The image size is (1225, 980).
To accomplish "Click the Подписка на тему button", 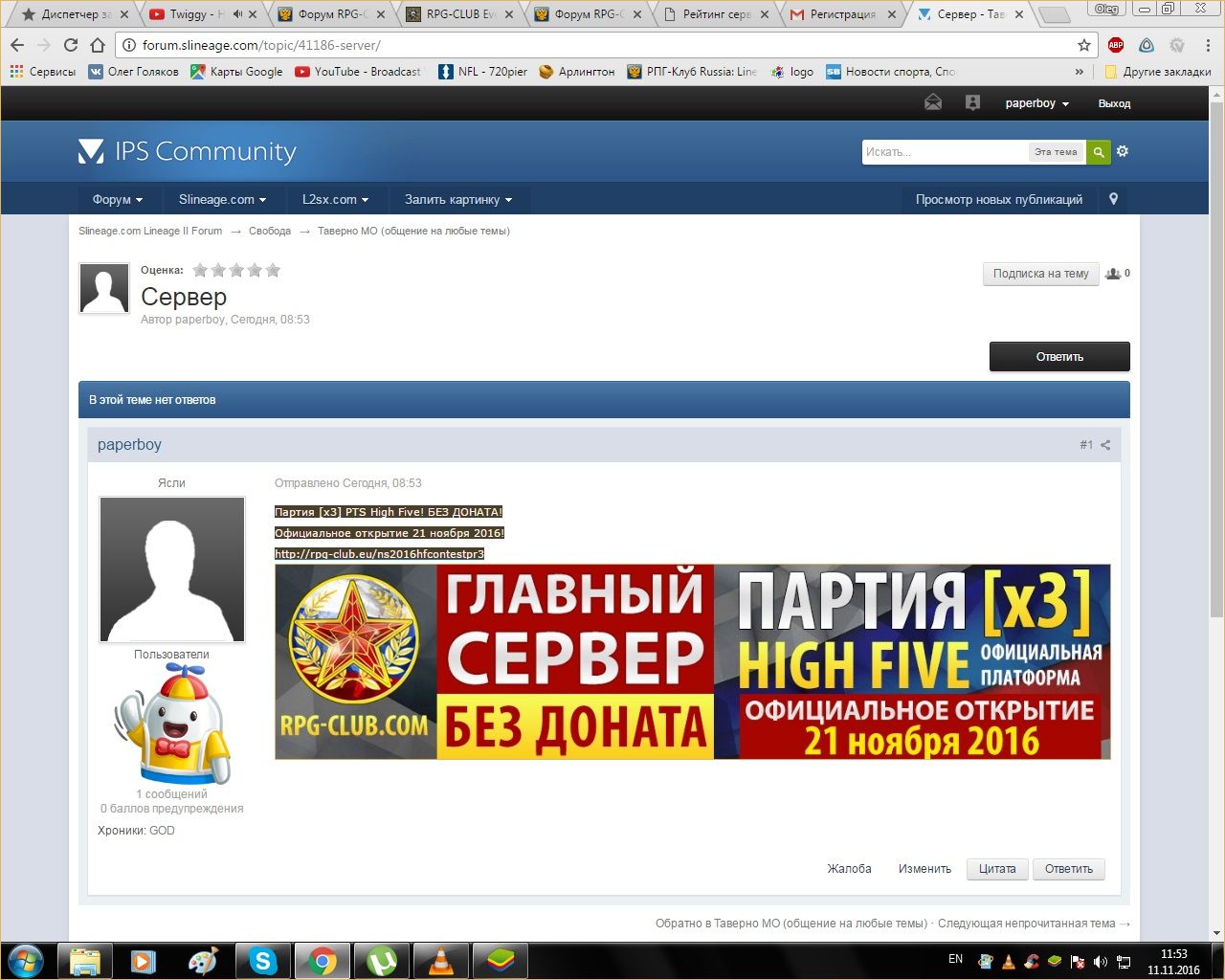I will click(1040, 274).
